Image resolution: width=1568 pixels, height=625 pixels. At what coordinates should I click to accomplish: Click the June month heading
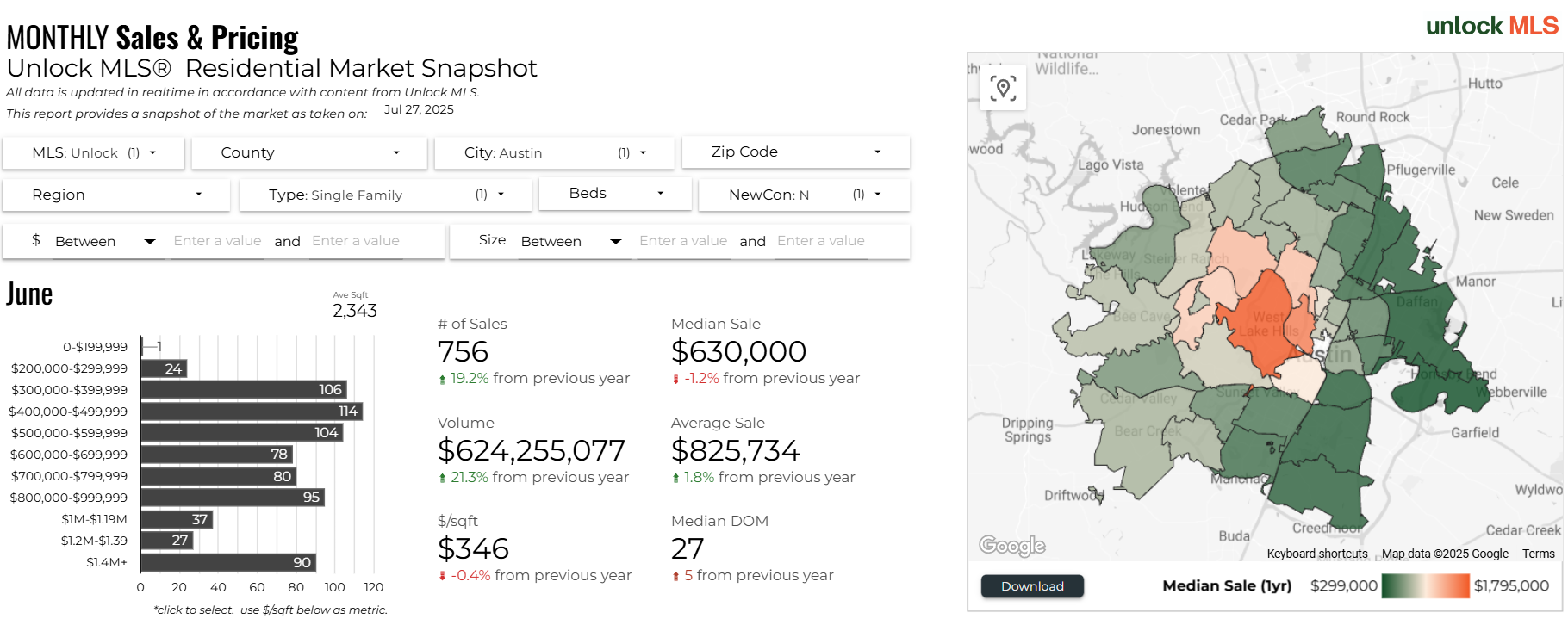click(x=29, y=294)
